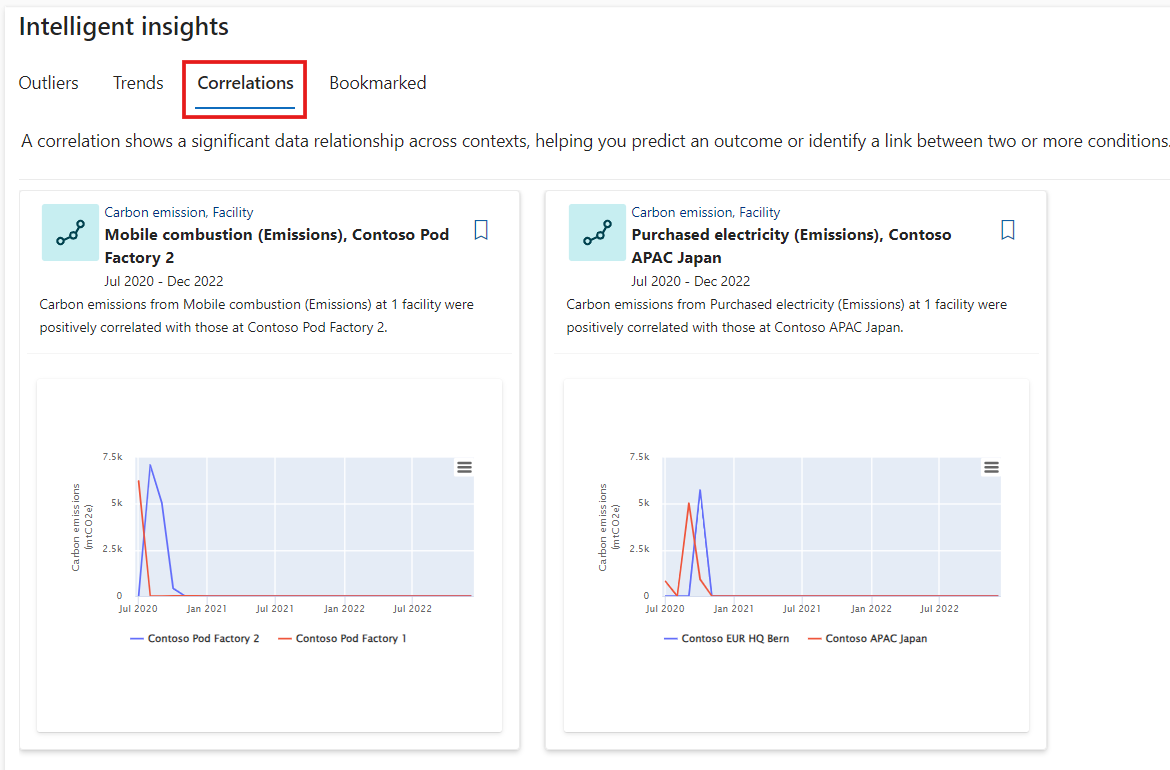Bookmark the Mobile combustion correlation card
Screen dimensions: 1170x770
(x=481, y=230)
